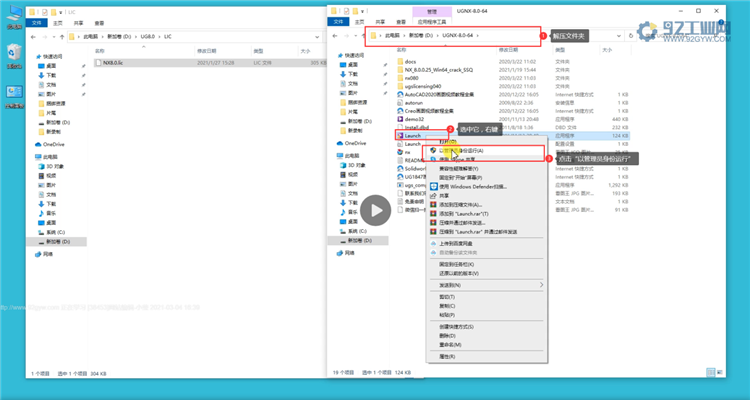Choose 兼容性疑难解答(Y) in the context menu
This screenshot has width=750, height=400.
point(487,169)
